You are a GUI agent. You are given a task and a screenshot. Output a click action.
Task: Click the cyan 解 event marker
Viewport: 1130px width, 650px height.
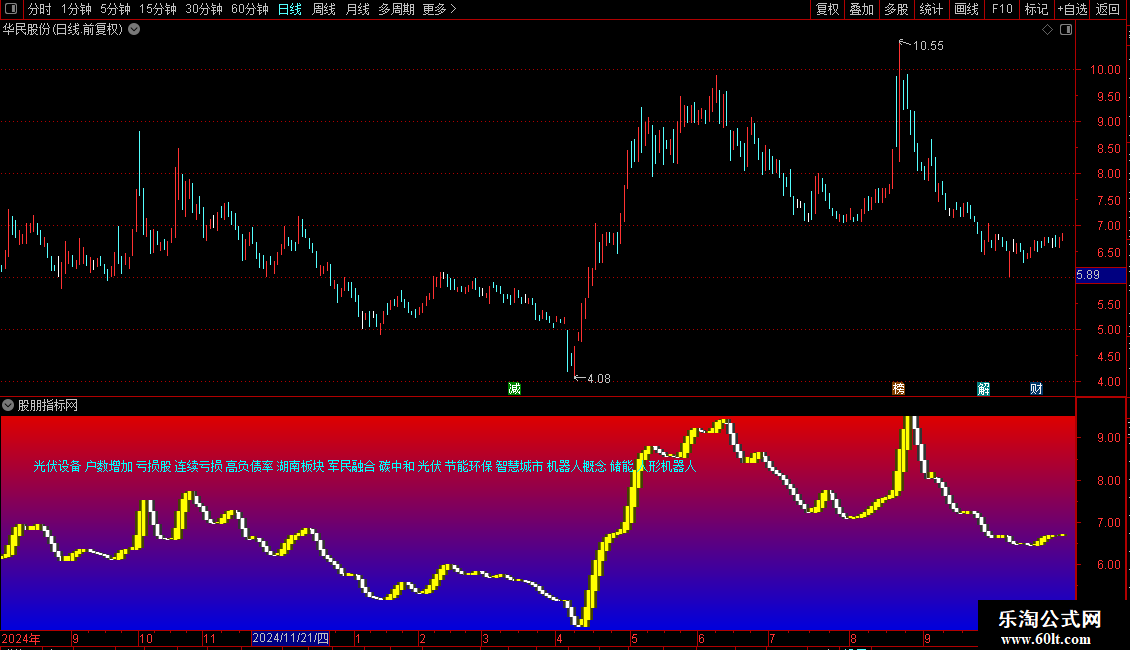[x=984, y=389]
